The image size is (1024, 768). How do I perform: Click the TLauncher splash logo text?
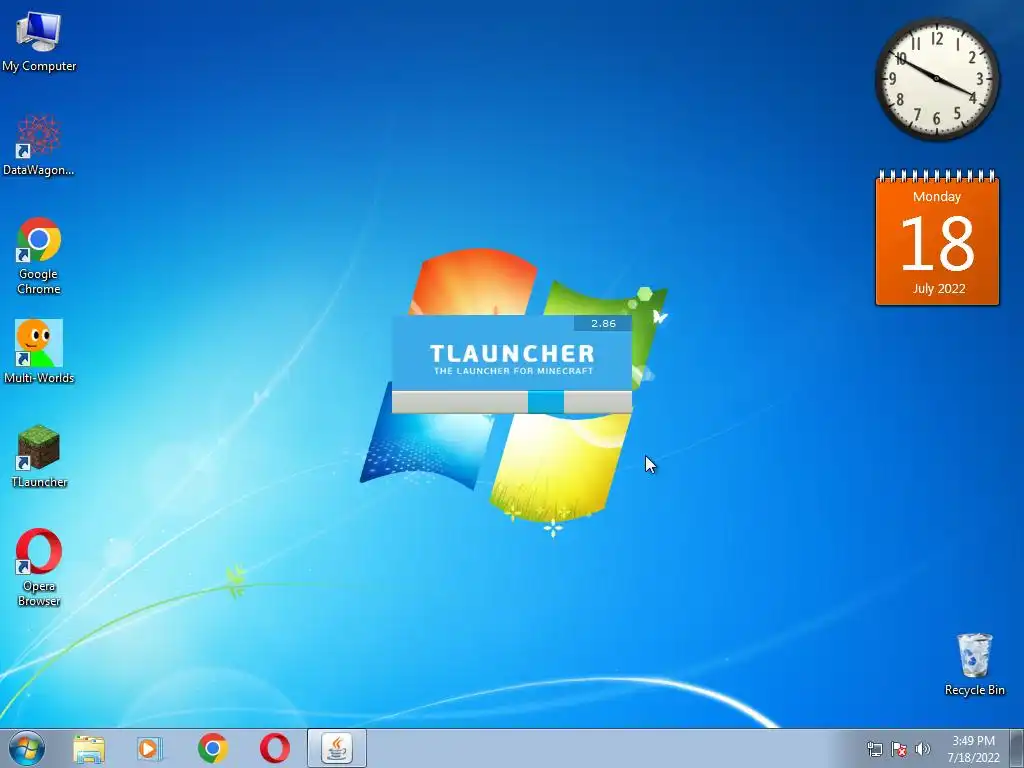click(x=513, y=359)
